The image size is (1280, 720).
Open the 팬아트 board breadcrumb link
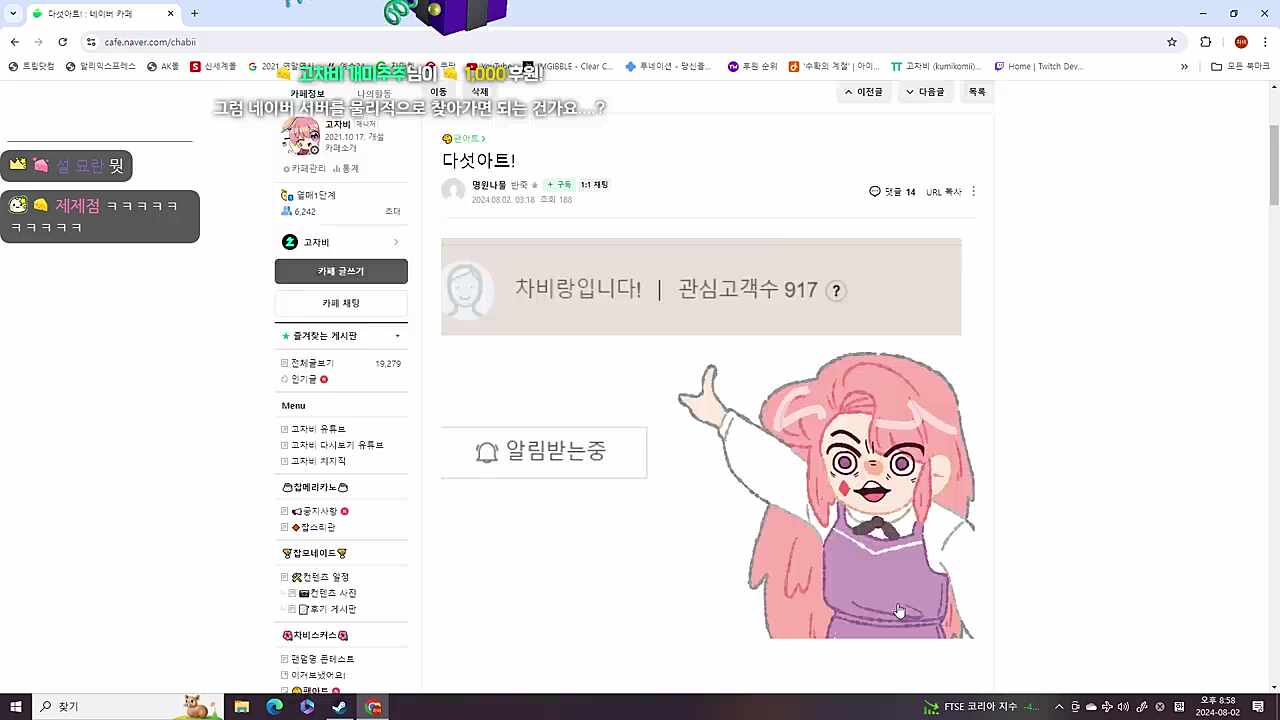click(463, 139)
